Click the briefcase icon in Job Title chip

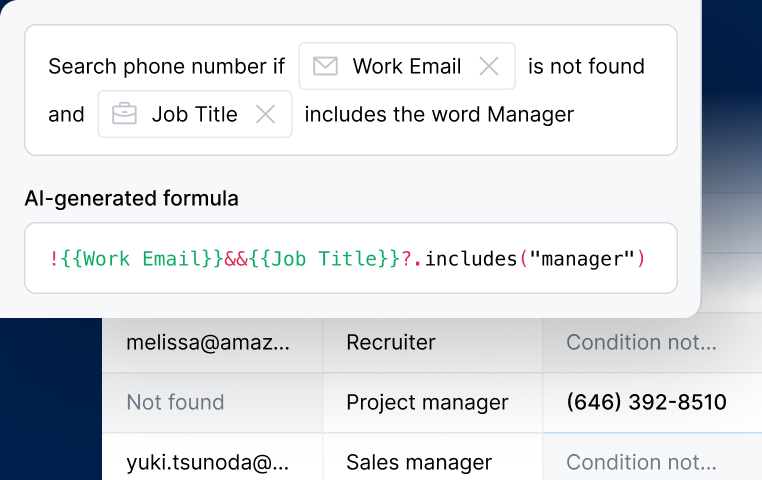click(124, 114)
